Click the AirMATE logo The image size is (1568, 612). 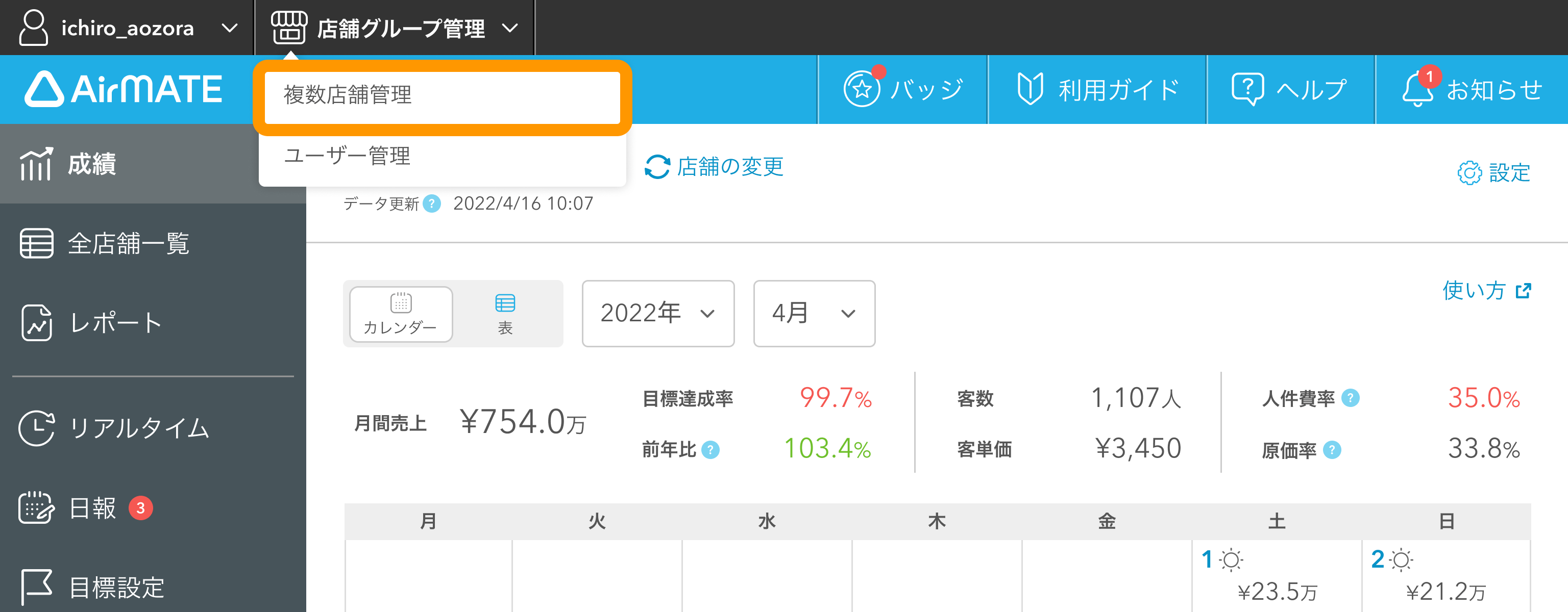click(x=124, y=89)
